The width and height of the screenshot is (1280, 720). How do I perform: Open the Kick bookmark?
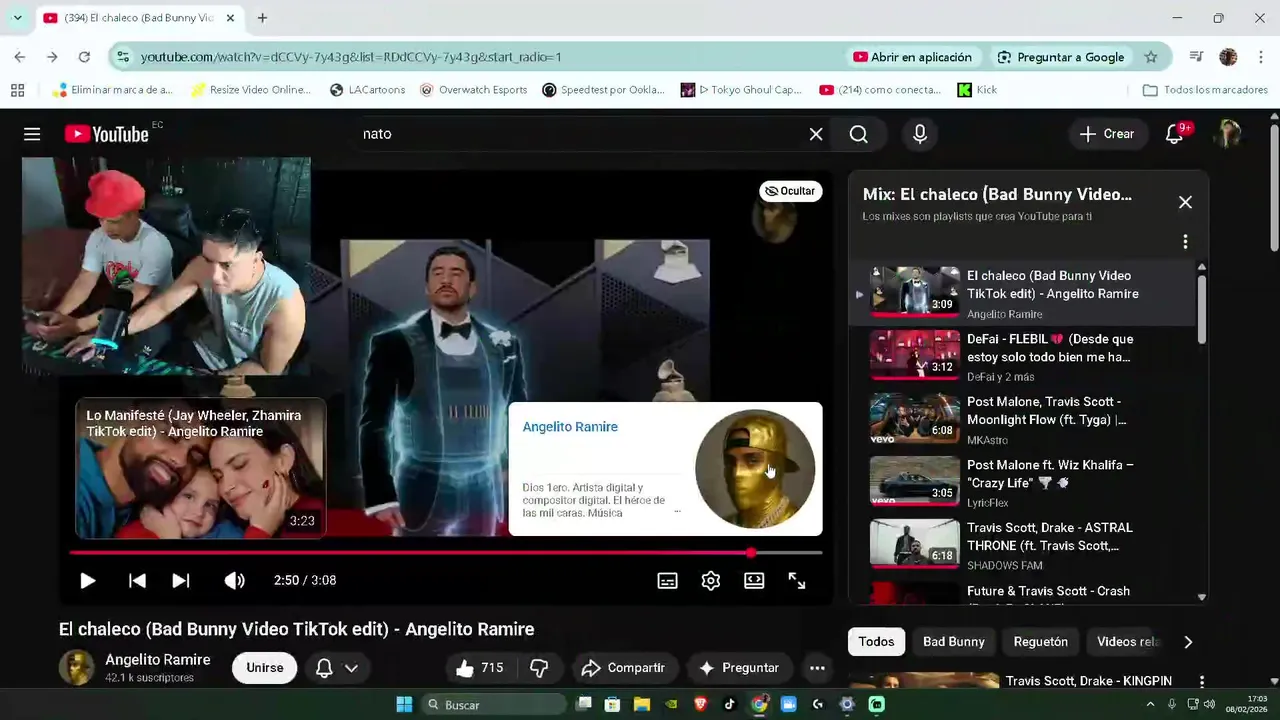pyautogui.click(x=977, y=90)
